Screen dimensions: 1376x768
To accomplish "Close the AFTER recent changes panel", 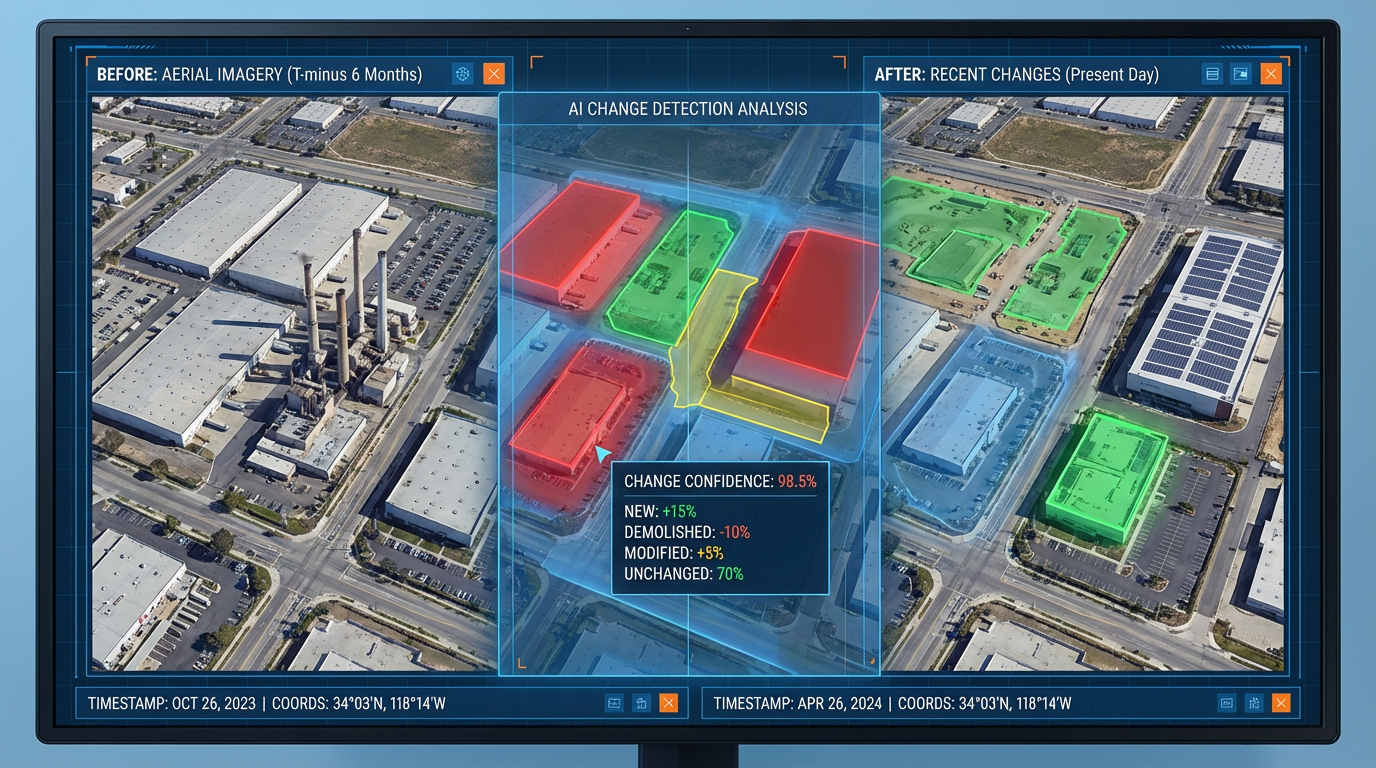I will (1270, 74).
